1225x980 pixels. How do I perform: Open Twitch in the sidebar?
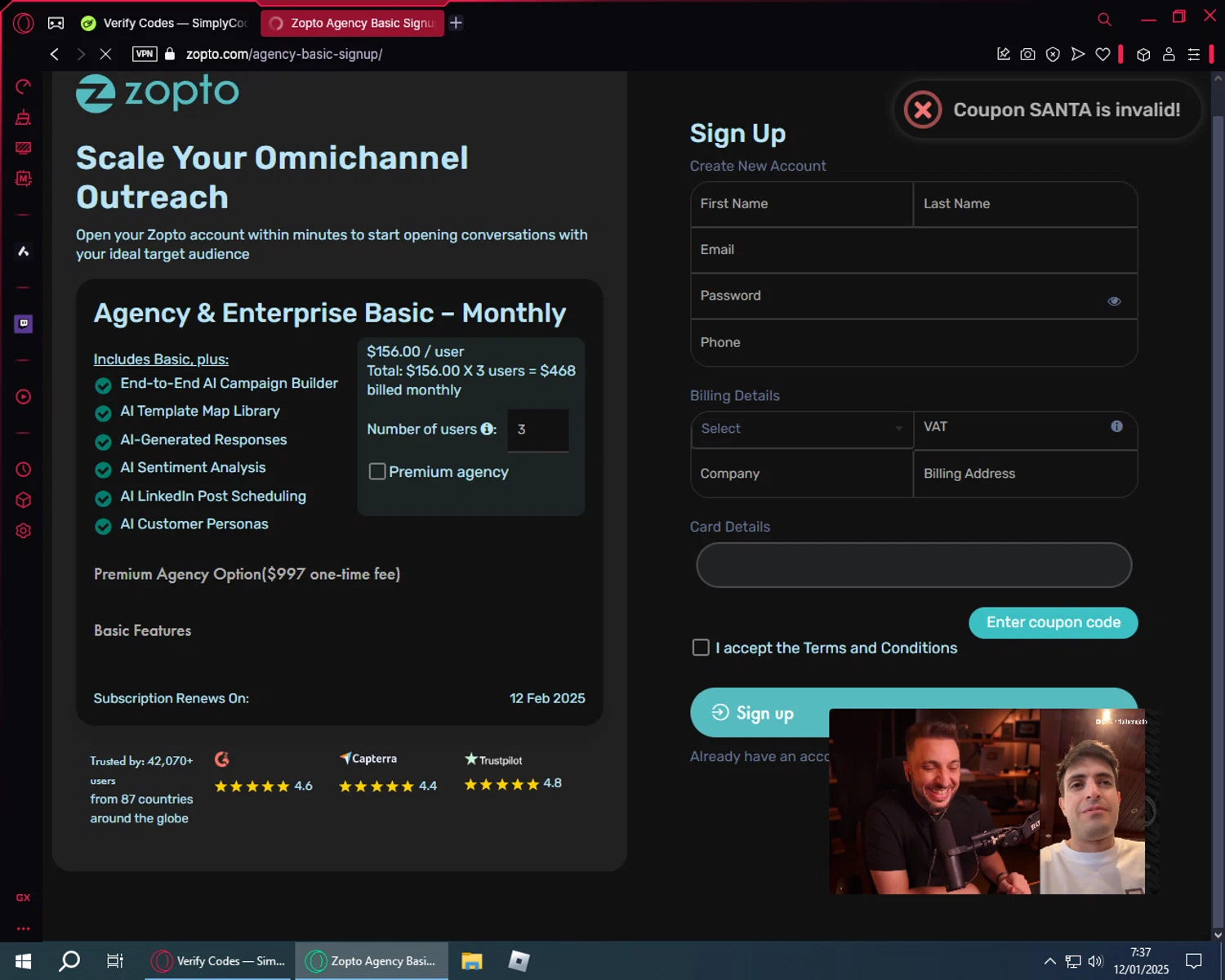coord(24,324)
